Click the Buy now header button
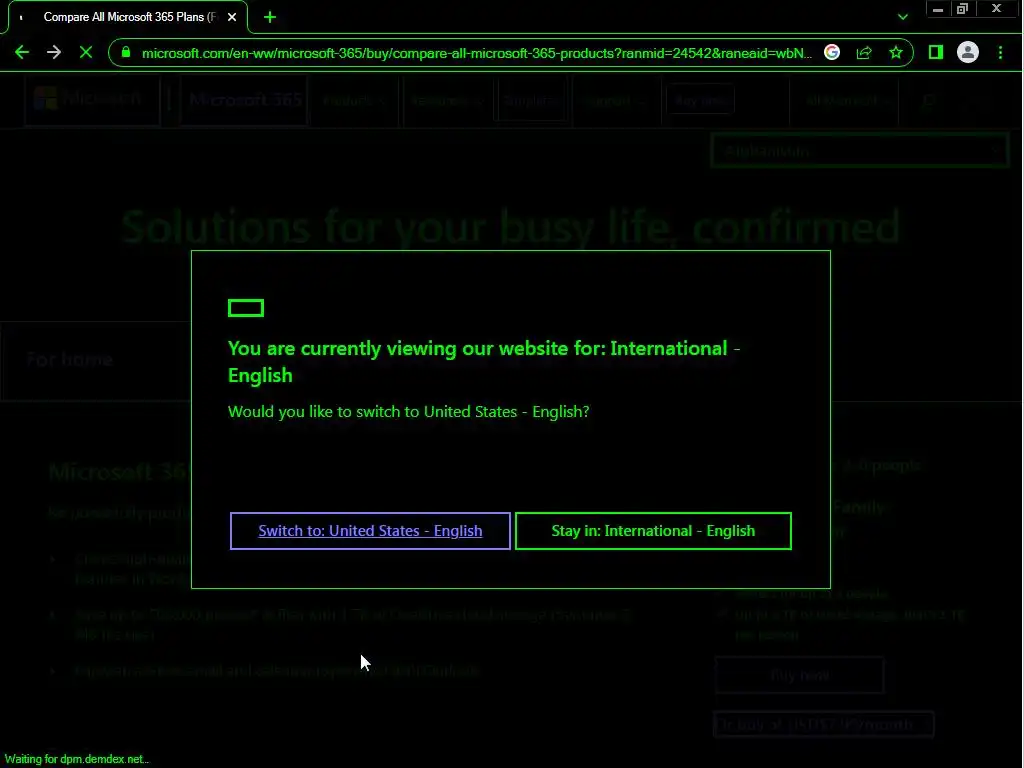The image size is (1024, 768). [700, 101]
